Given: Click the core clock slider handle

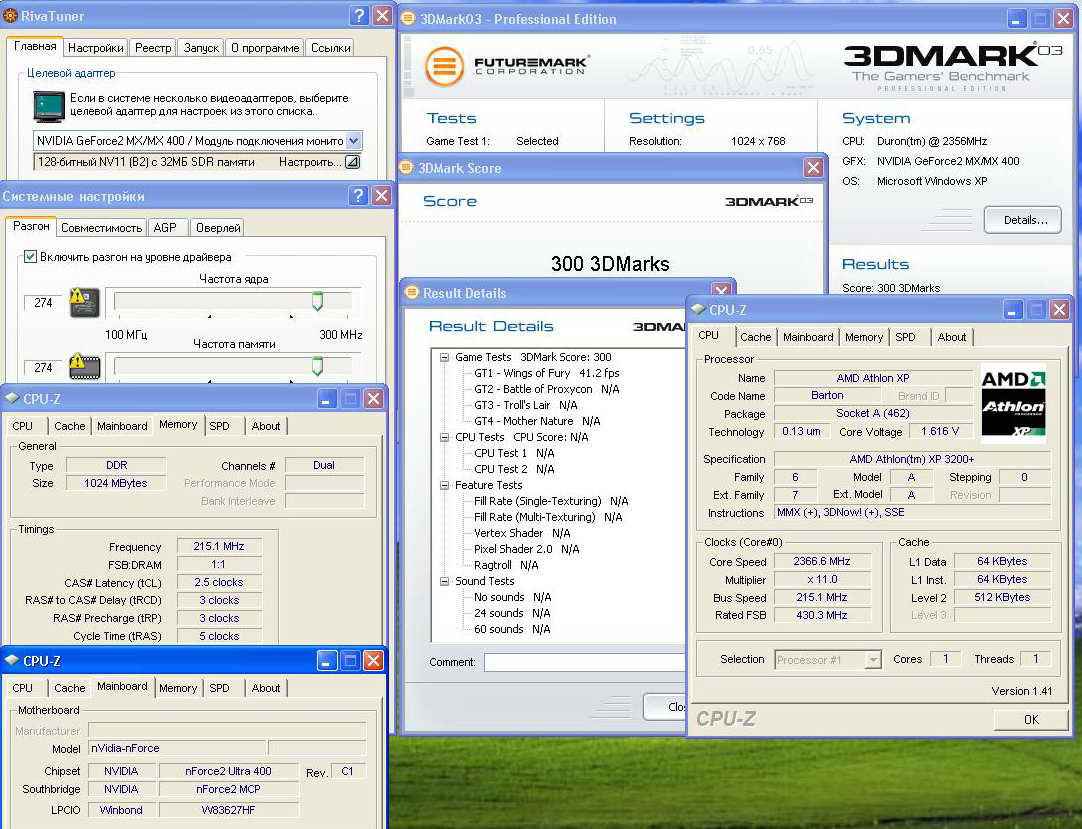Looking at the screenshot, I should (317, 301).
